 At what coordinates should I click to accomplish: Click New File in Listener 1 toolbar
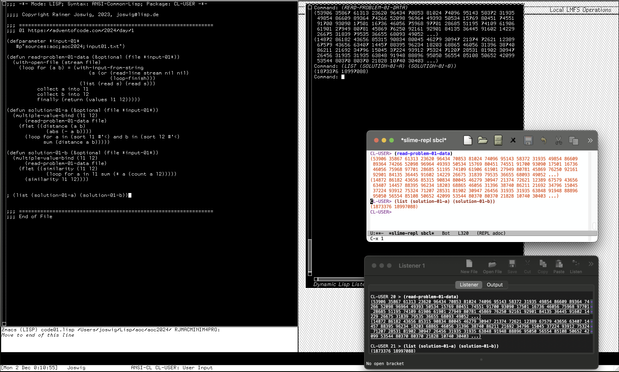[x=469, y=266]
